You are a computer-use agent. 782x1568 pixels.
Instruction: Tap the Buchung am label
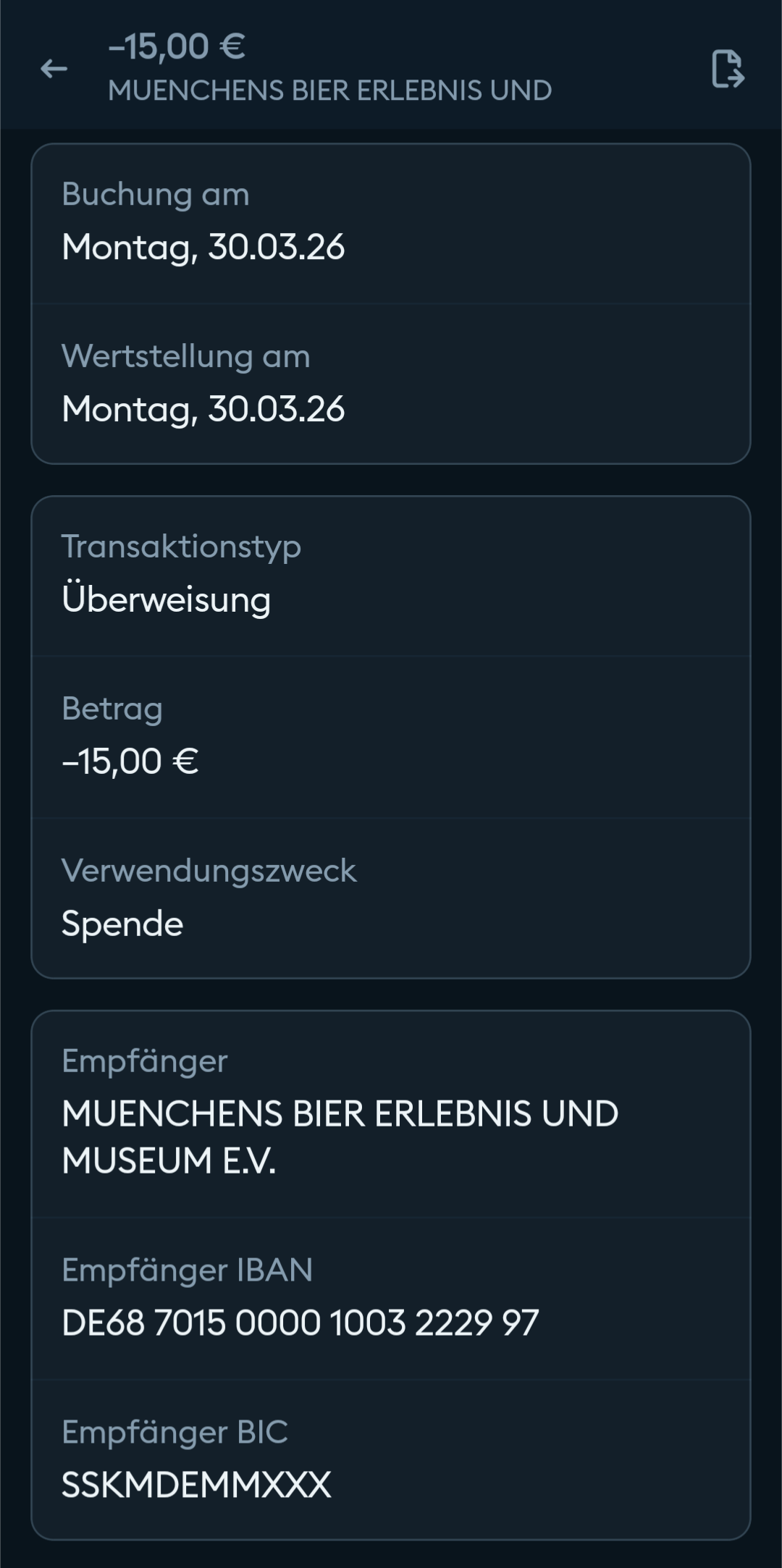(156, 194)
